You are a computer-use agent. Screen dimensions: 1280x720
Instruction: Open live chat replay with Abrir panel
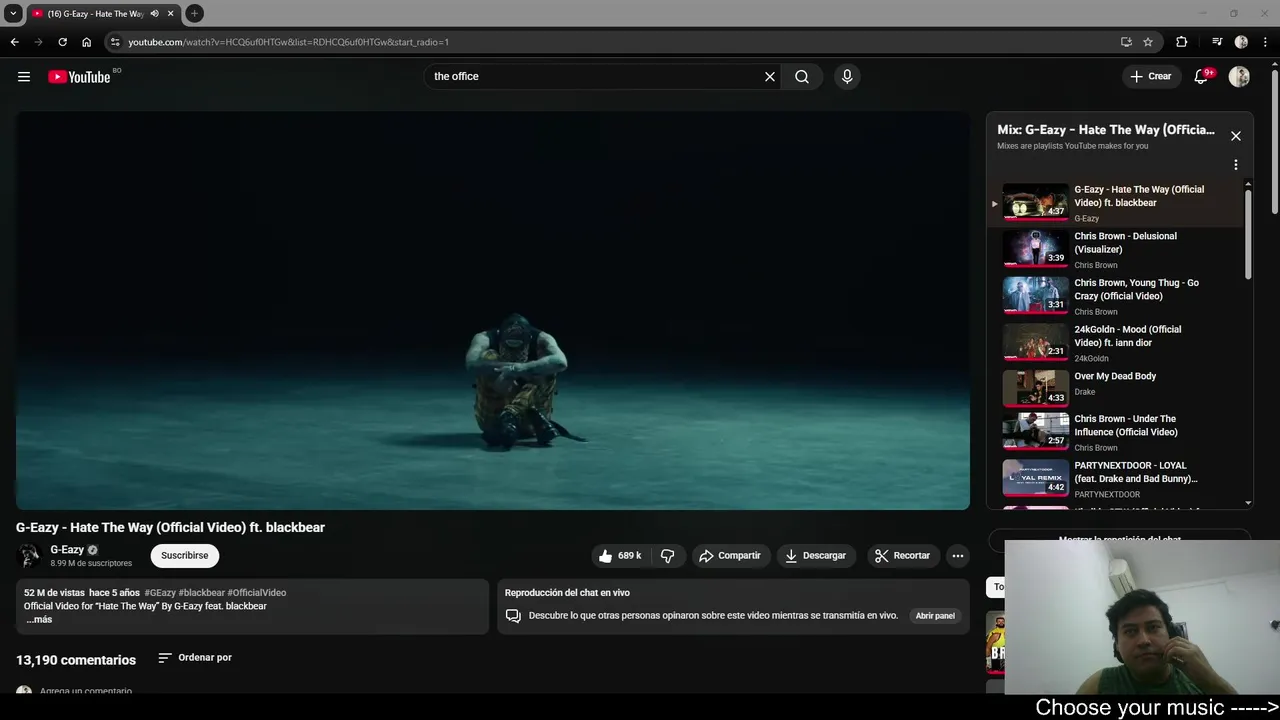[935, 616]
